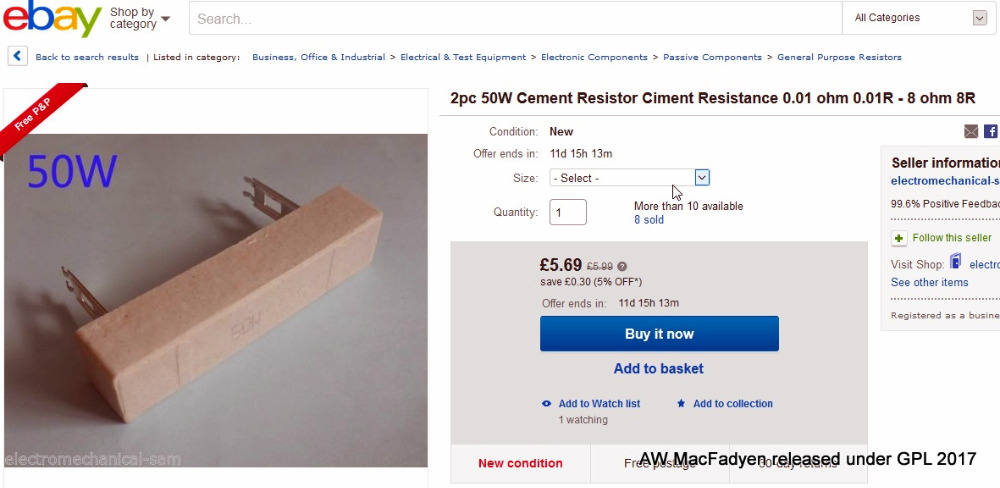Click the Quantity input field
The image size is (1000, 488).
click(568, 212)
